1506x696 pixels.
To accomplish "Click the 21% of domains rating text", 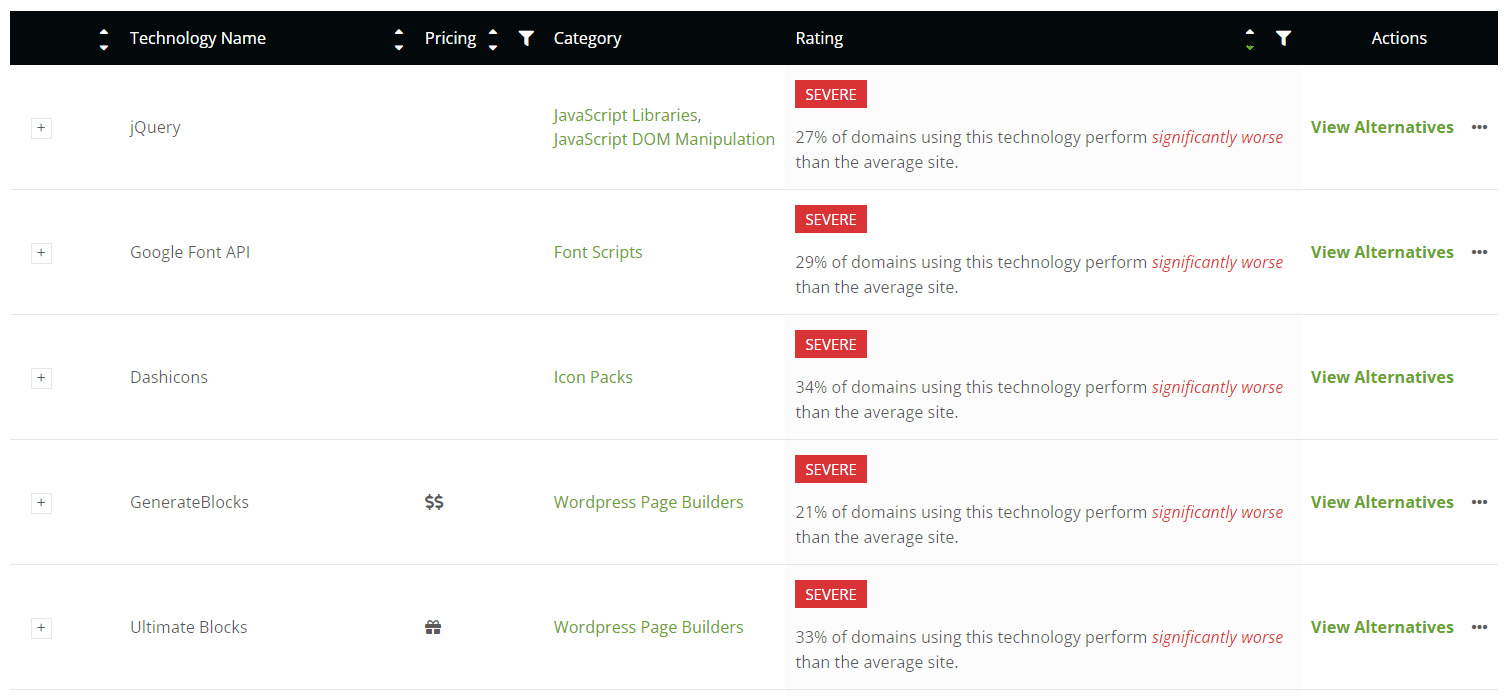I will tap(1039, 524).
